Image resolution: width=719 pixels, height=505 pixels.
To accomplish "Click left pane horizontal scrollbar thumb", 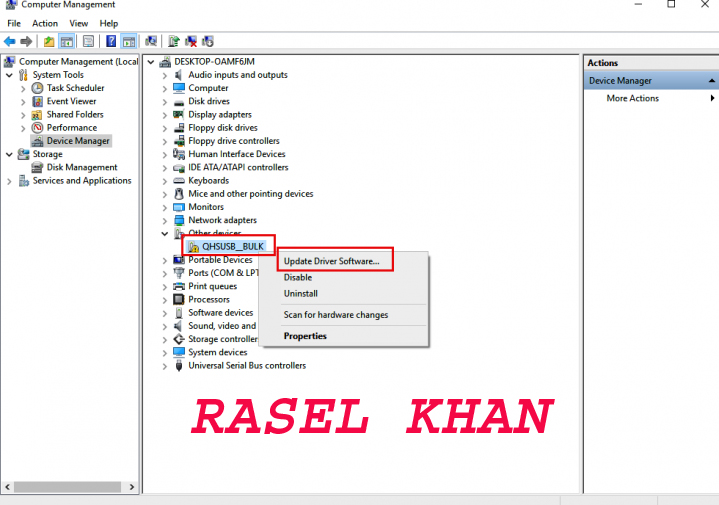I will point(67,487).
